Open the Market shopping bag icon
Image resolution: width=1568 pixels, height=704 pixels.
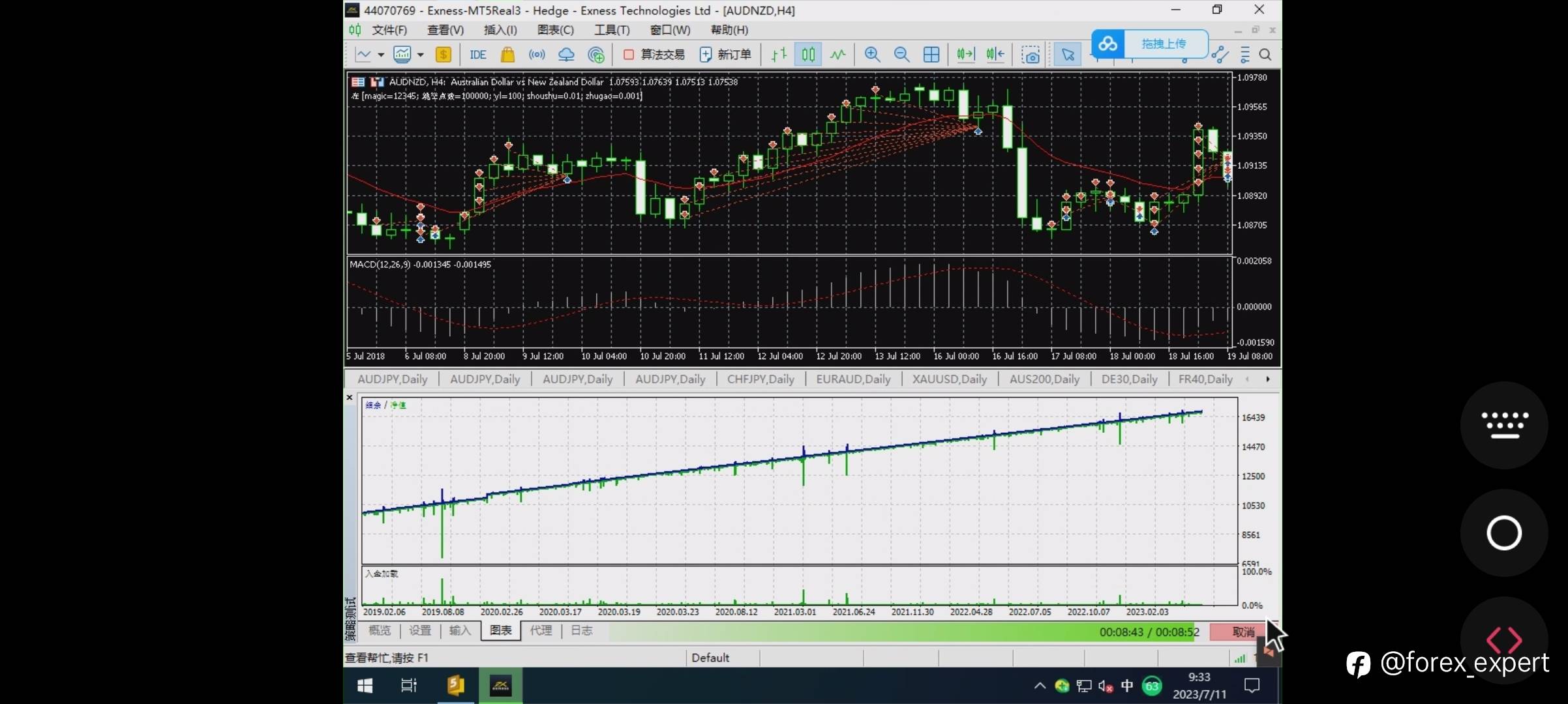(507, 55)
